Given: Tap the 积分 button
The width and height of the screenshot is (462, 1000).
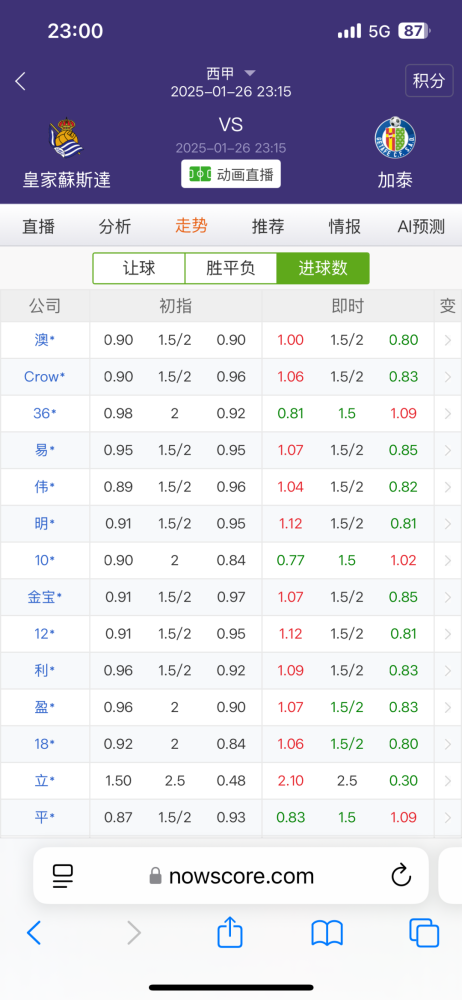Looking at the screenshot, I should (429, 81).
